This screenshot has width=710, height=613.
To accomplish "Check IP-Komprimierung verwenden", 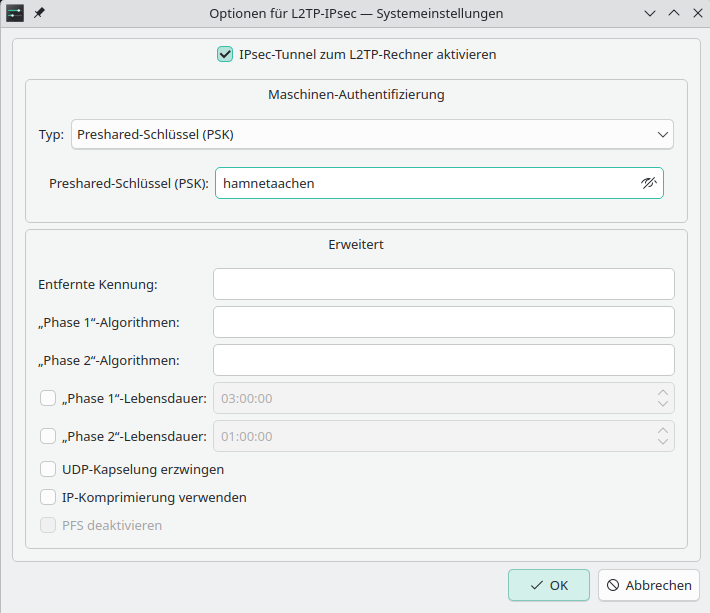I will click(x=48, y=497).
